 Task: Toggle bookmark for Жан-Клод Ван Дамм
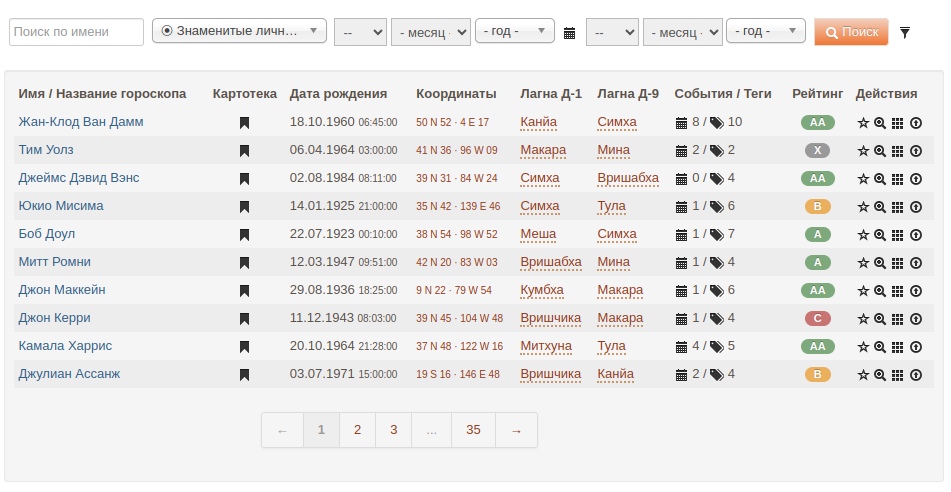pos(244,123)
